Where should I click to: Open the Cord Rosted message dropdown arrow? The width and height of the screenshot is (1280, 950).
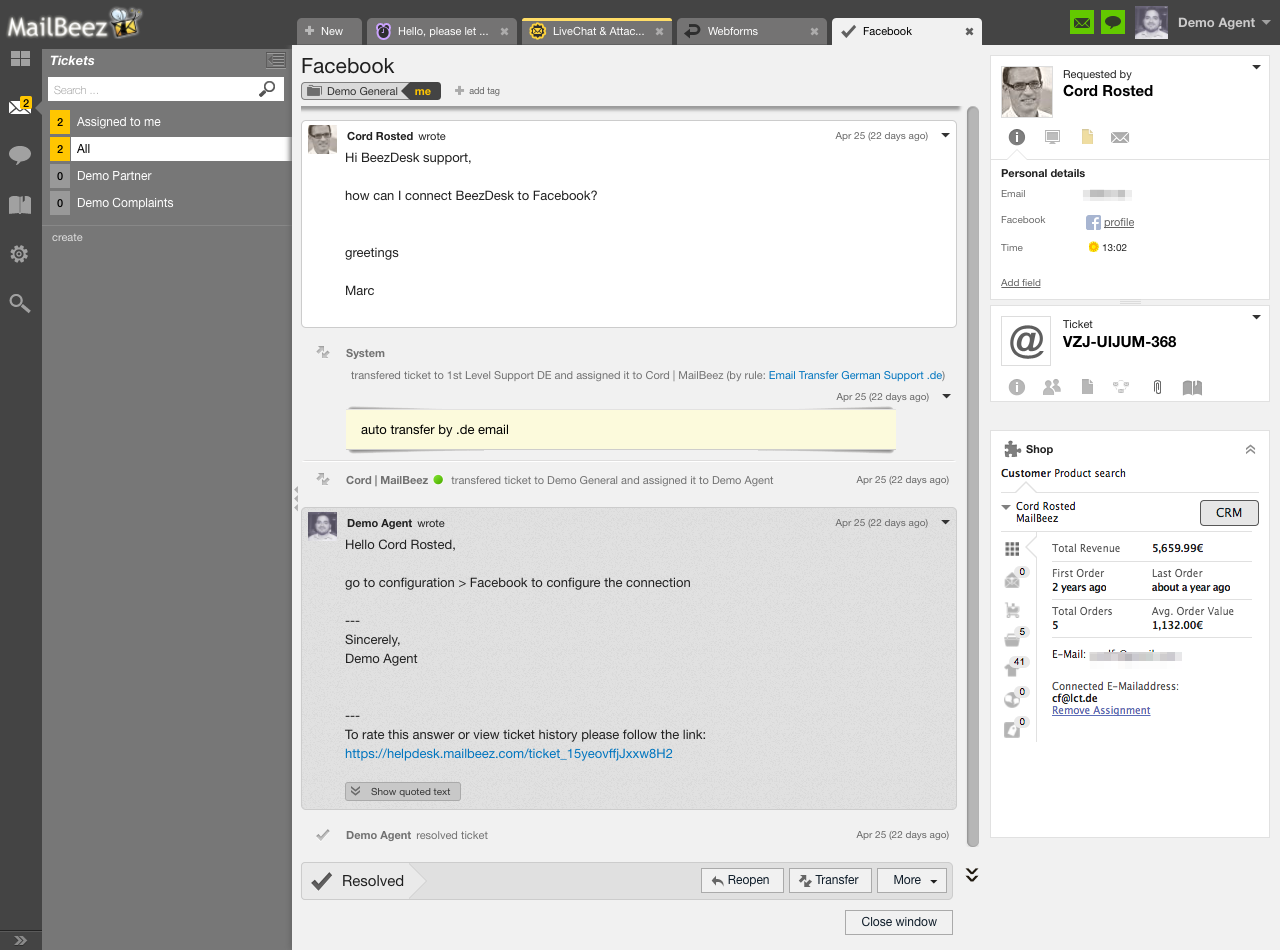tap(945, 136)
